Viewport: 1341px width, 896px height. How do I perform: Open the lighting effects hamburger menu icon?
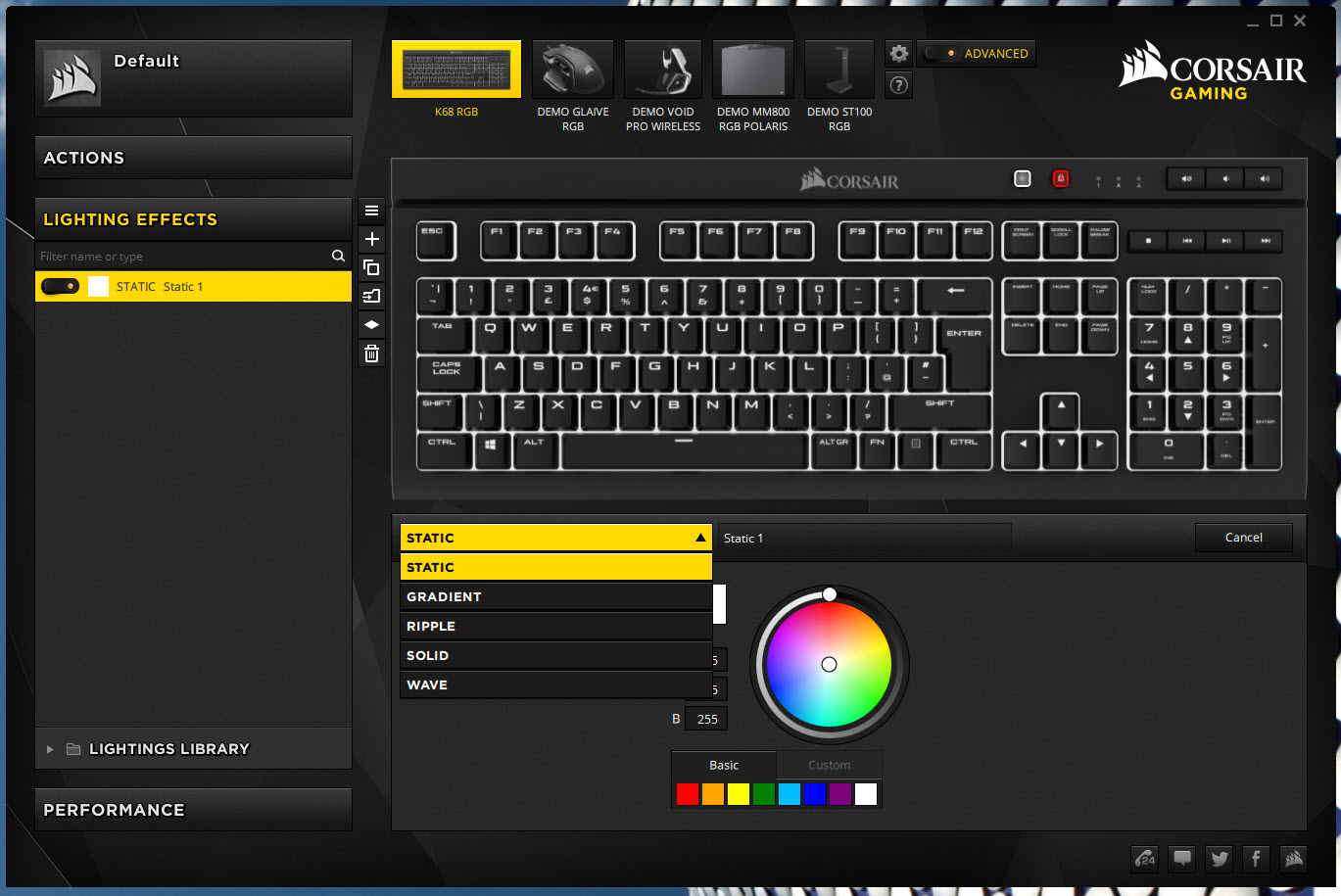click(371, 210)
